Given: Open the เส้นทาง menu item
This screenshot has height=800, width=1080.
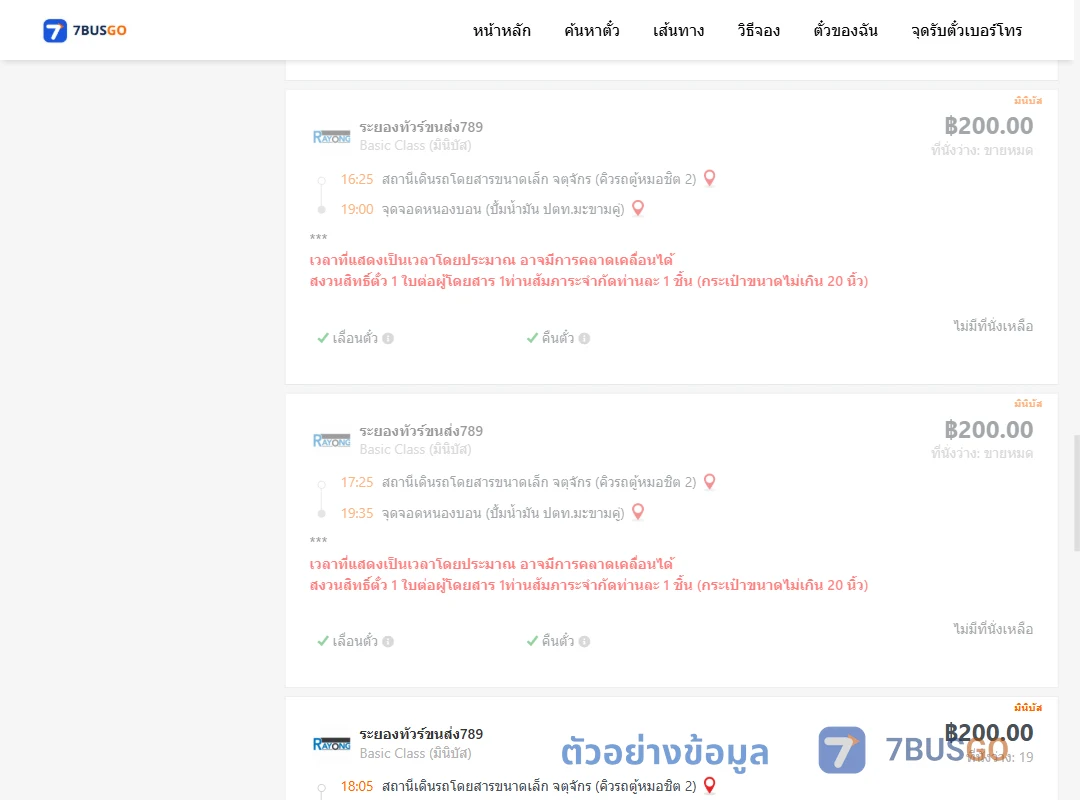Looking at the screenshot, I should pyautogui.click(x=678, y=30).
